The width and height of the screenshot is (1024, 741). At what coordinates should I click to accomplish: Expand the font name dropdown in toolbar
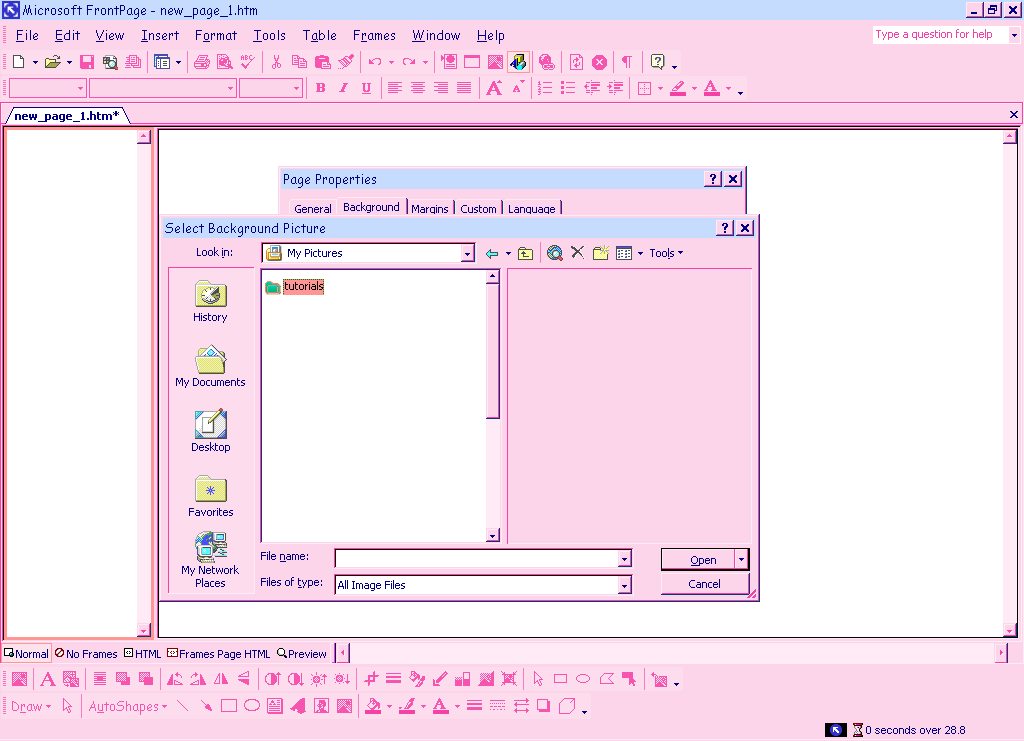click(231, 88)
